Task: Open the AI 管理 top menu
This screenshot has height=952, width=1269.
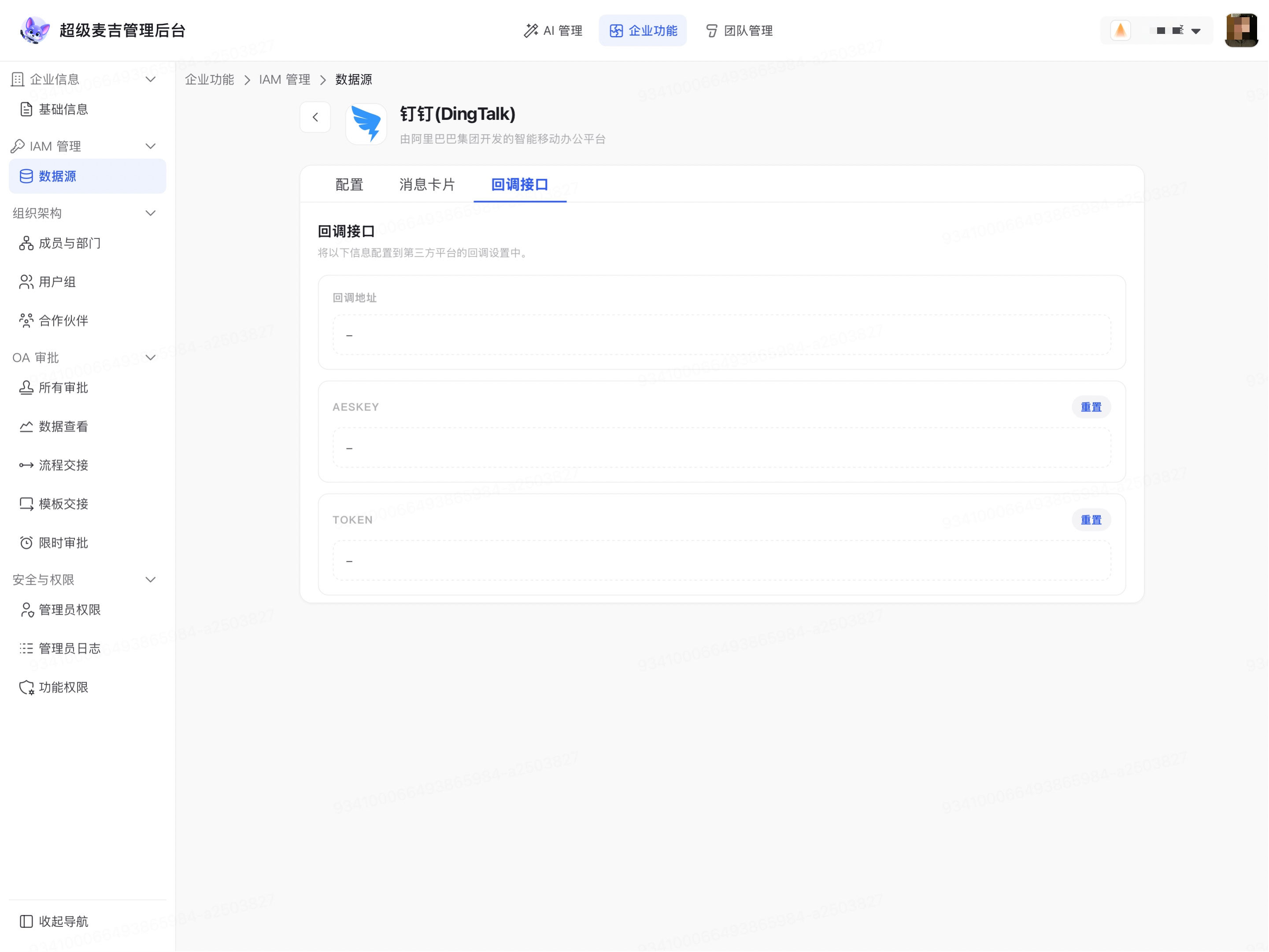Action: point(553,30)
